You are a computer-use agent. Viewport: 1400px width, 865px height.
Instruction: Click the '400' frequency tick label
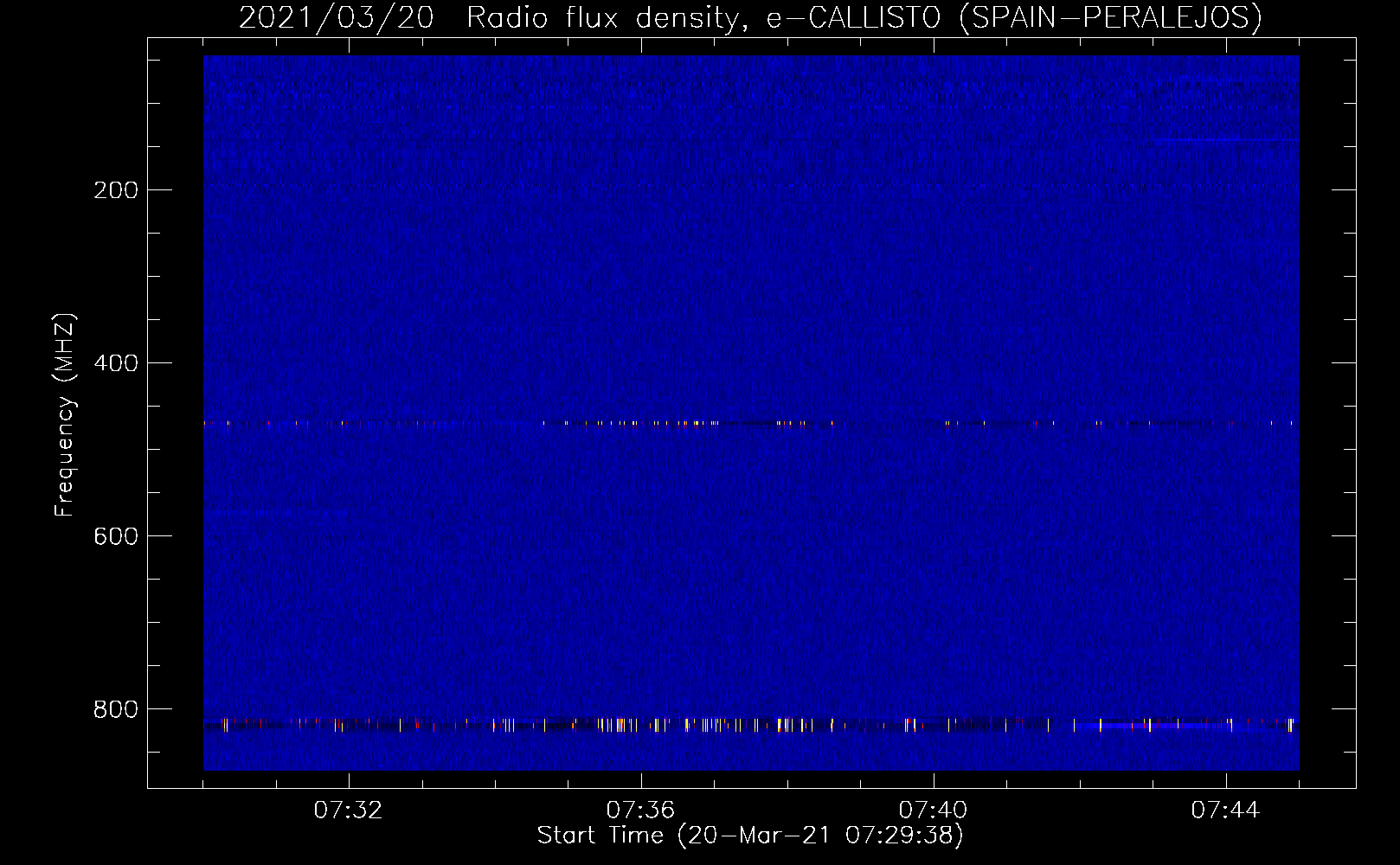[116, 363]
